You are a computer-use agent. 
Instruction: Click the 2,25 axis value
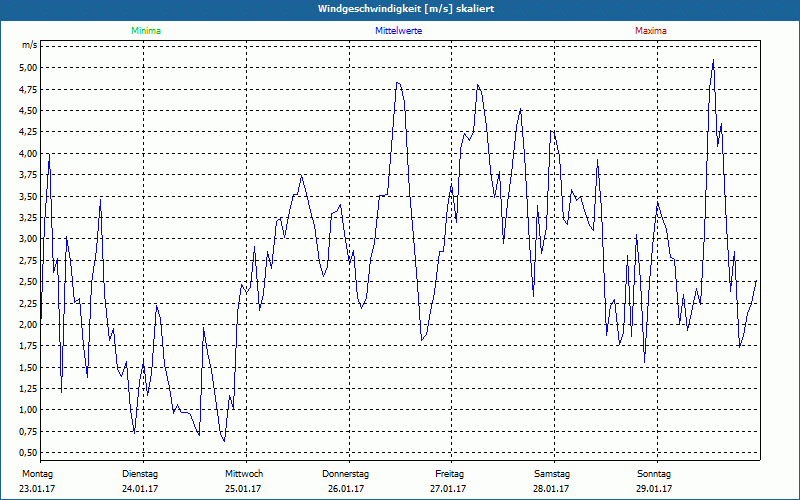click(x=29, y=303)
